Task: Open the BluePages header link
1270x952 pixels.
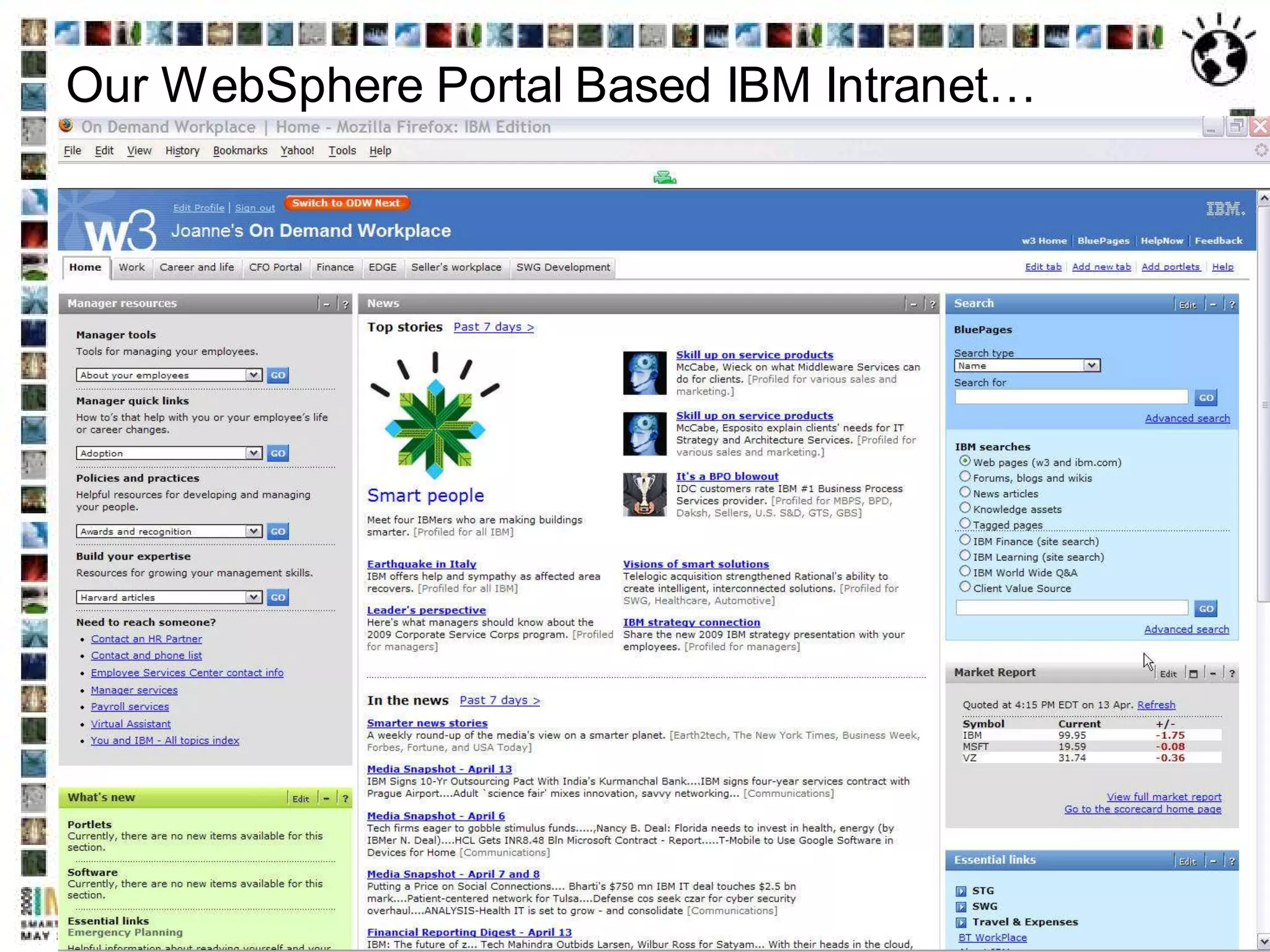Action: [1103, 241]
